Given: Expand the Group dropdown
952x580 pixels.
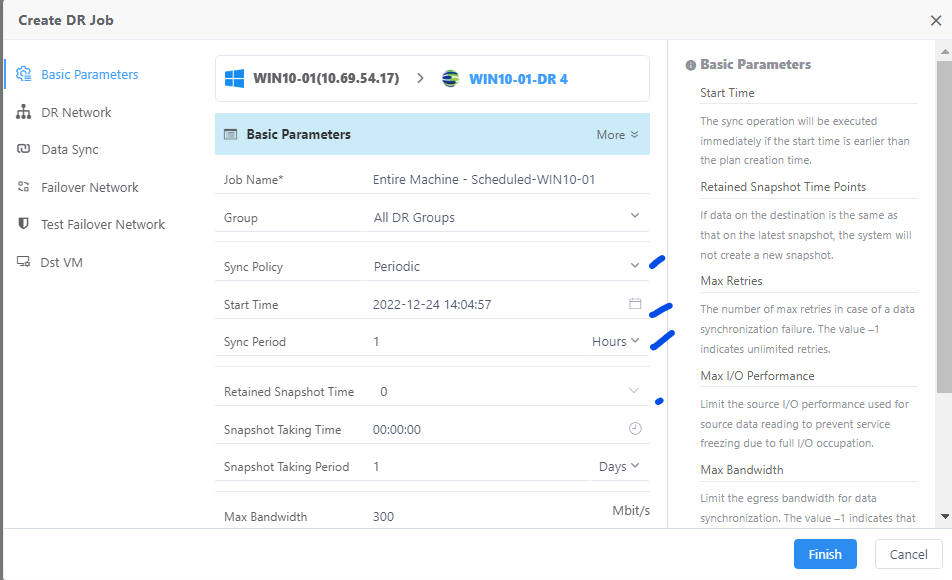Looking at the screenshot, I should point(507,217).
